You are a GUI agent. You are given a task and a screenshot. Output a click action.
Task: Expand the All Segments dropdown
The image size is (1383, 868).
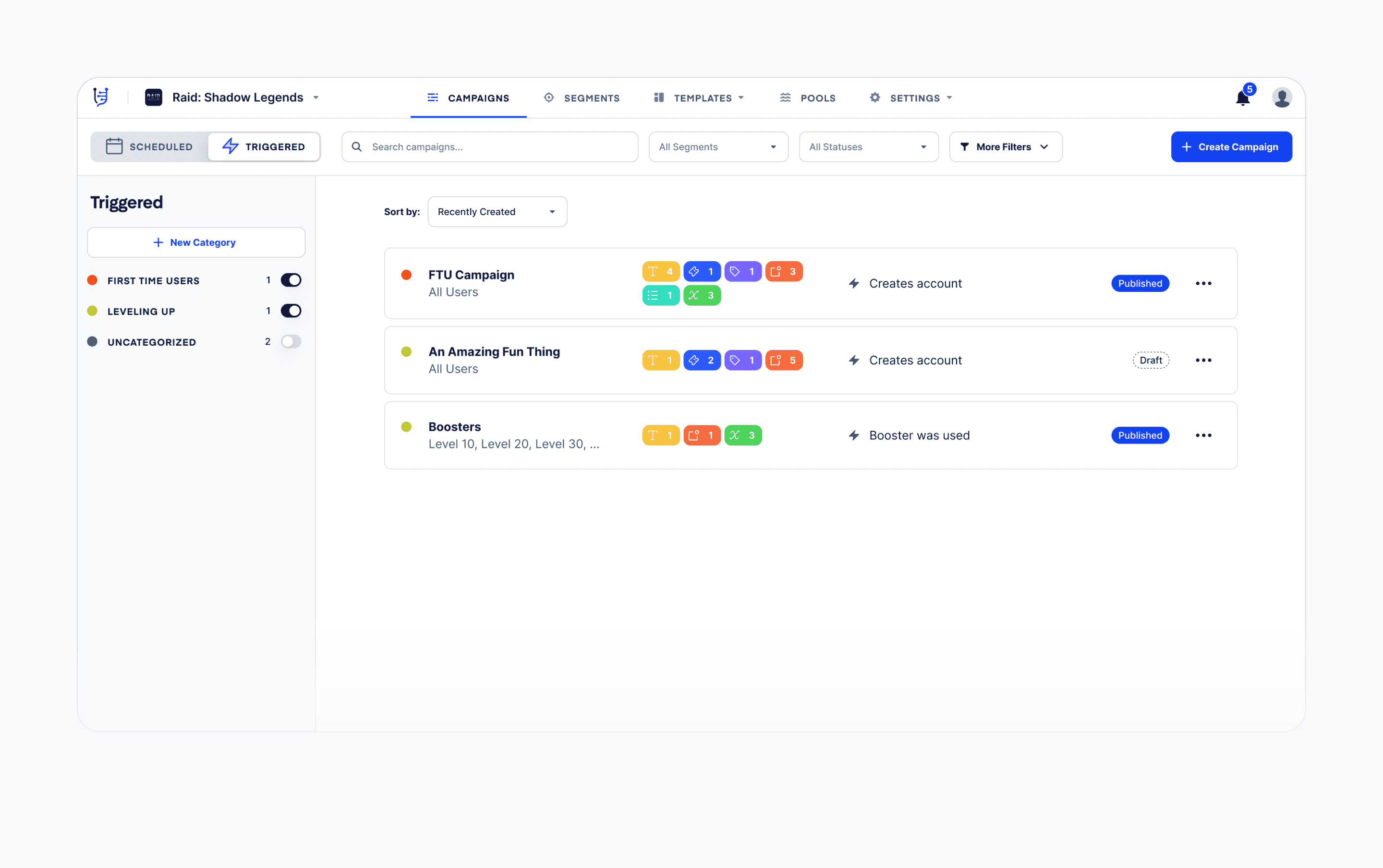[x=717, y=147]
